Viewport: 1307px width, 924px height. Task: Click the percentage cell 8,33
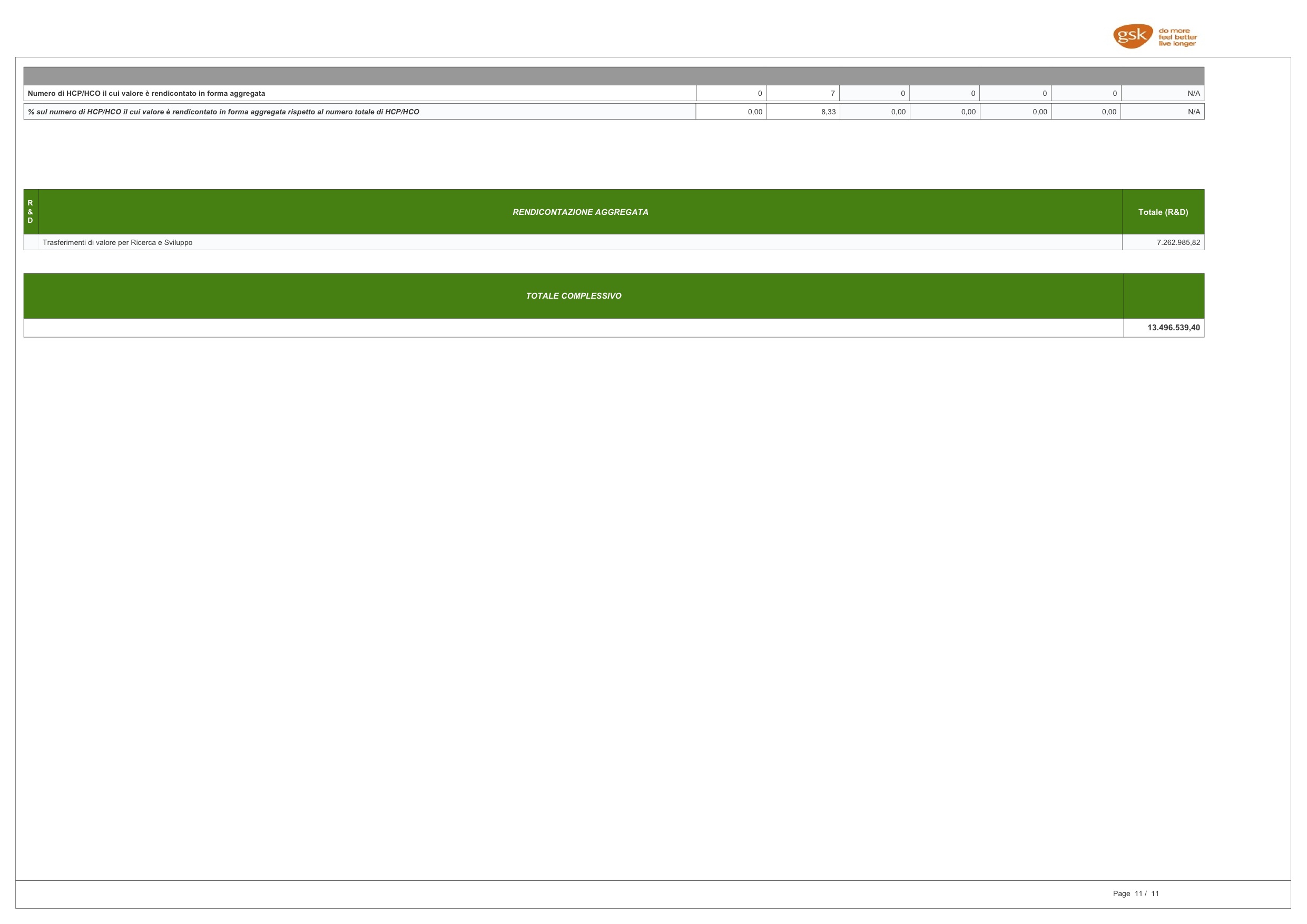point(828,112)
